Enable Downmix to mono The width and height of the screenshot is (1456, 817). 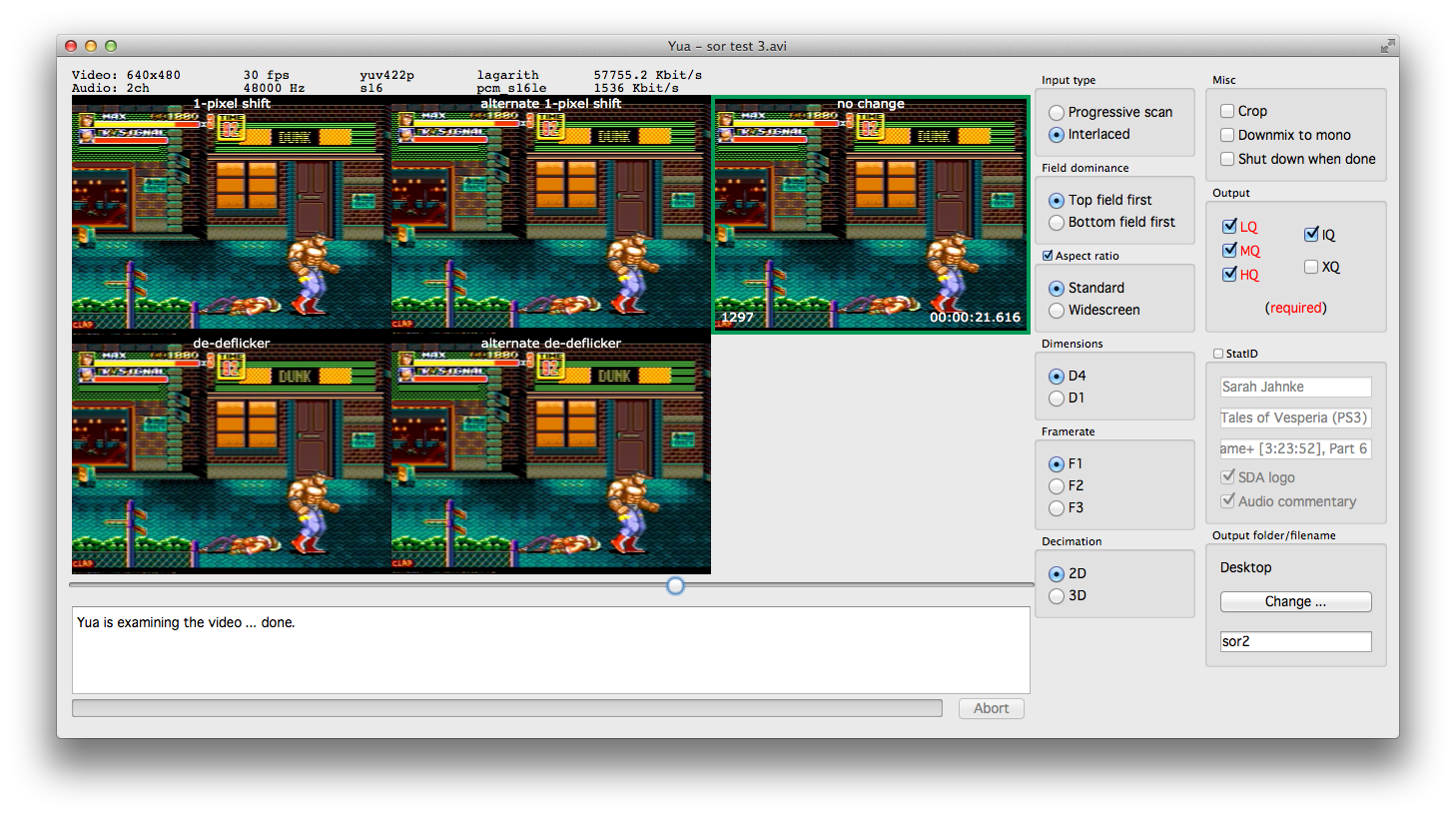(x=1228, y=135)
